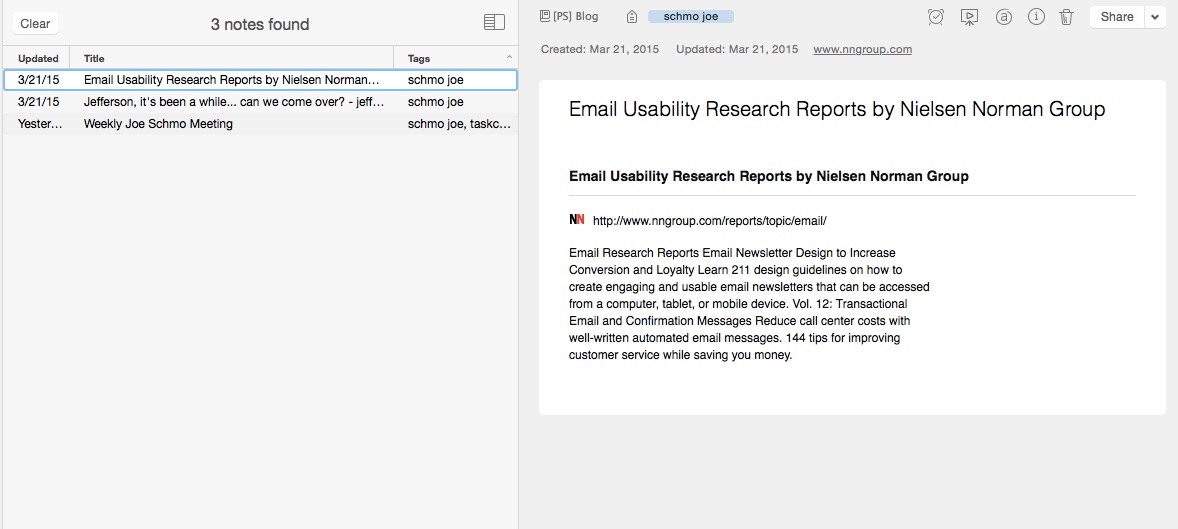Open the Share dropdown arrow
This screenshot has height=529, width=1178.
(x=1155, y=17)
